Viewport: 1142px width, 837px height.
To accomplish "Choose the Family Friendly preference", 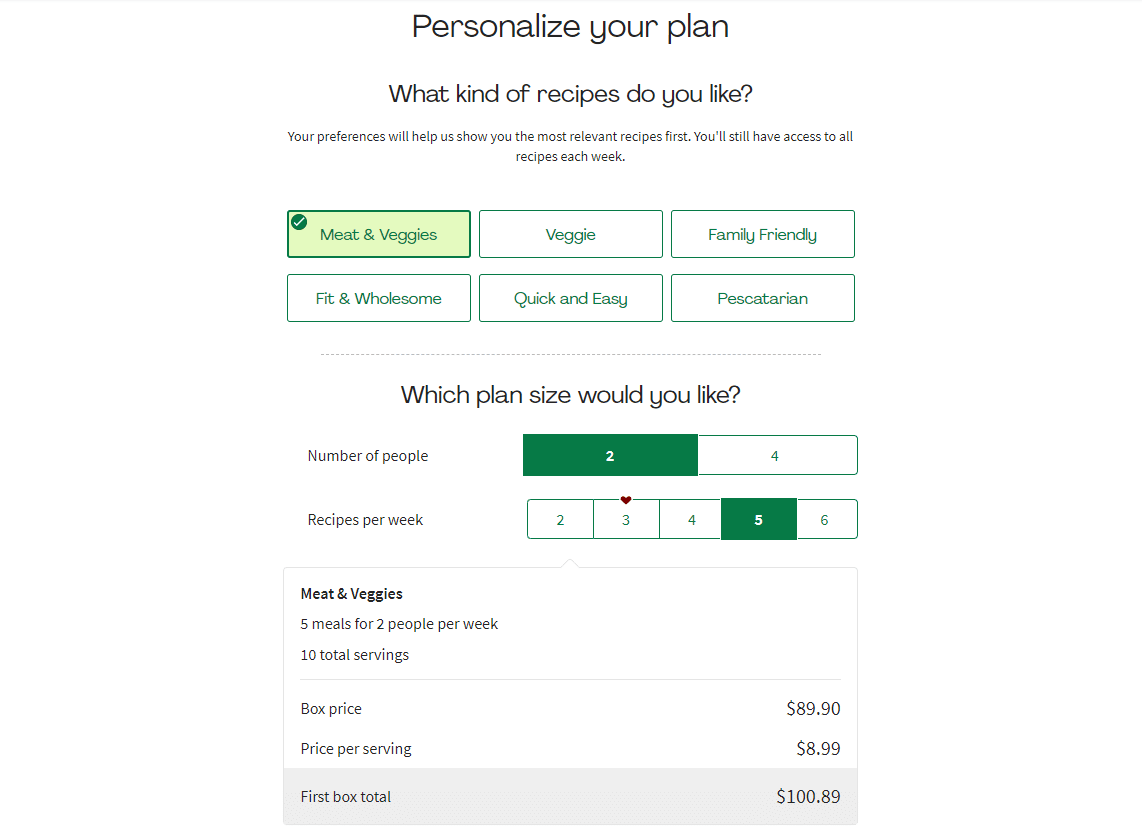I will [762, 235].
